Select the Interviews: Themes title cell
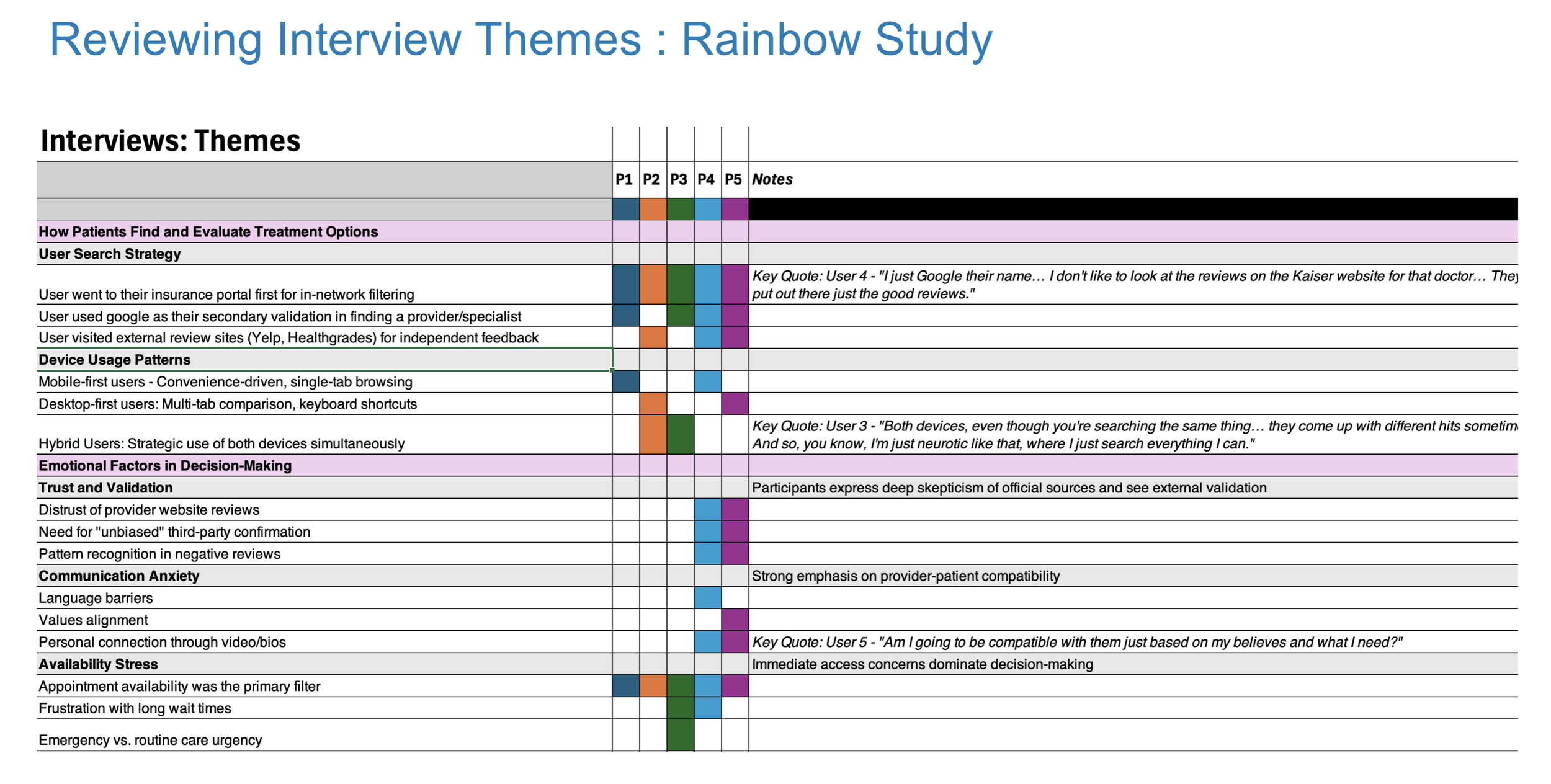 click(x=170, y=141)
